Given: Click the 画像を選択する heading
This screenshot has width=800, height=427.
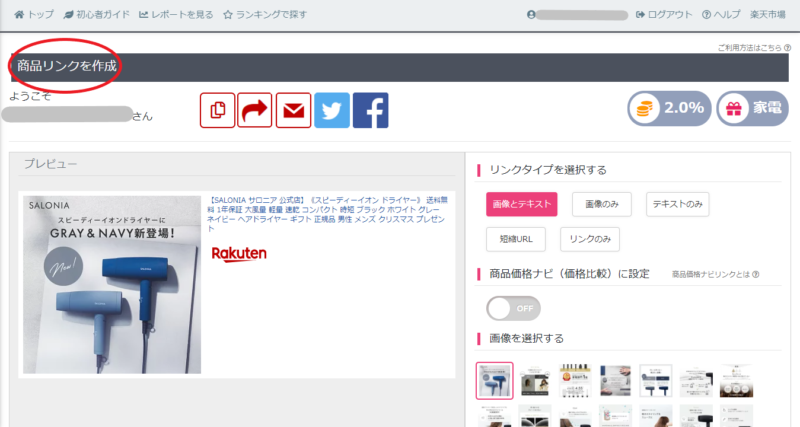Looking at the screenshot, I should coord(527,338).
